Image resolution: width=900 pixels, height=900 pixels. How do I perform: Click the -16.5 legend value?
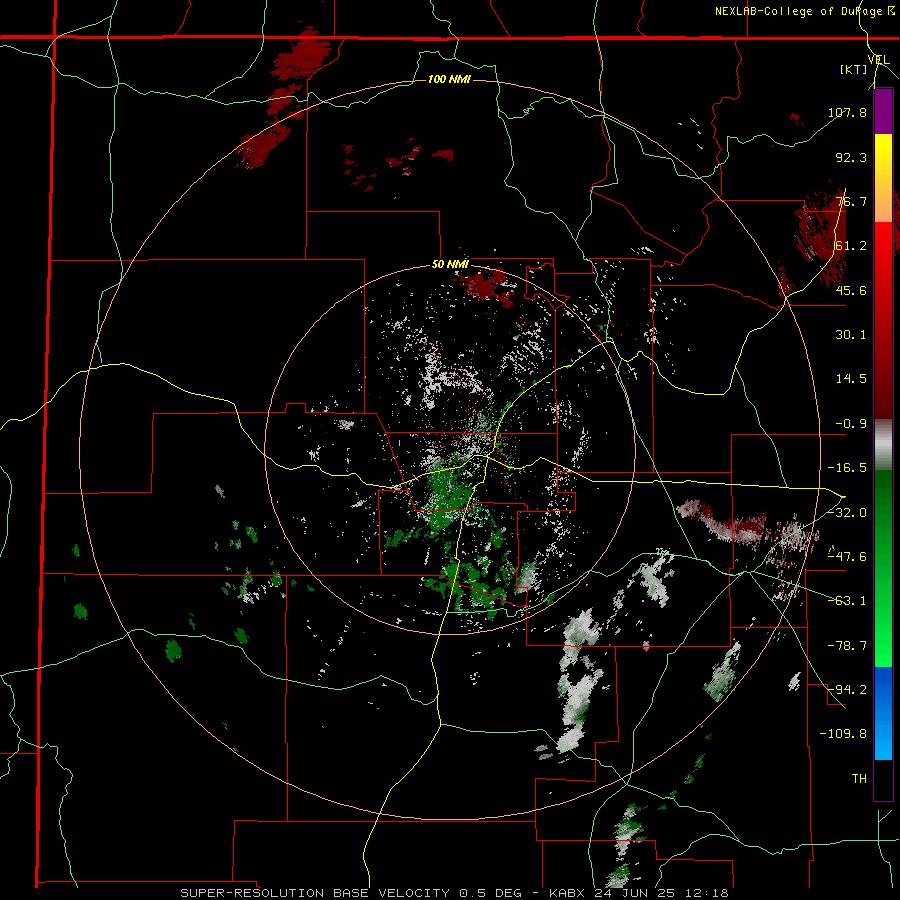click(847, 468)
